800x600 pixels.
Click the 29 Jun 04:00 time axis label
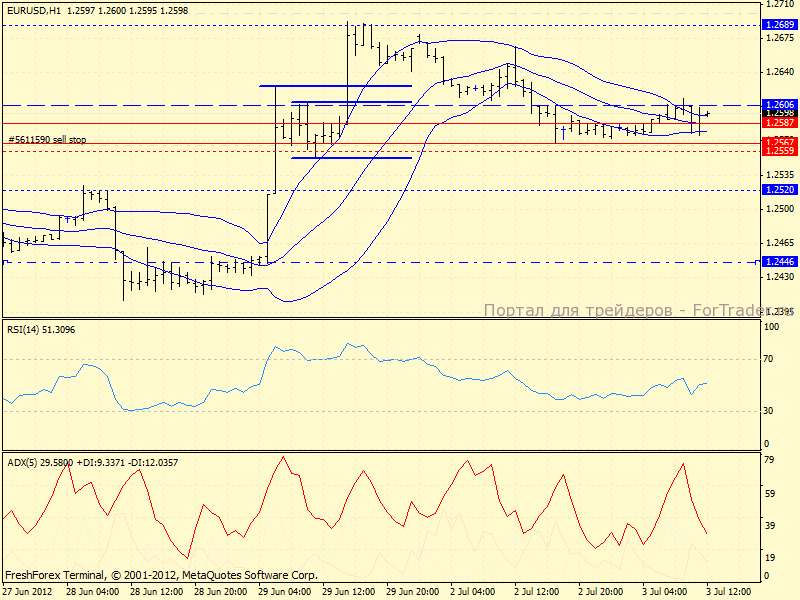coord(285,592)
